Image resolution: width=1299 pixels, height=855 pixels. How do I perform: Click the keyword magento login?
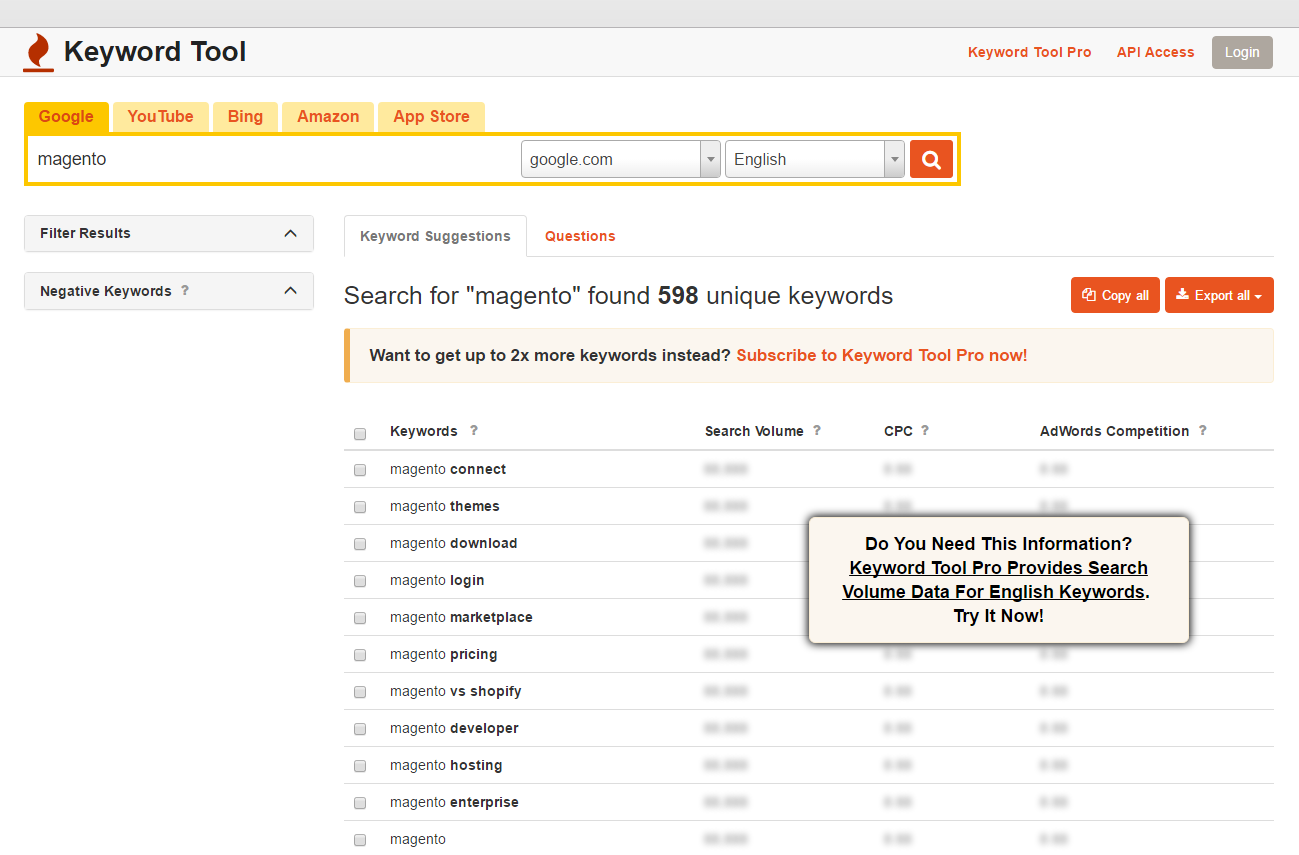(x=437, y=580)
